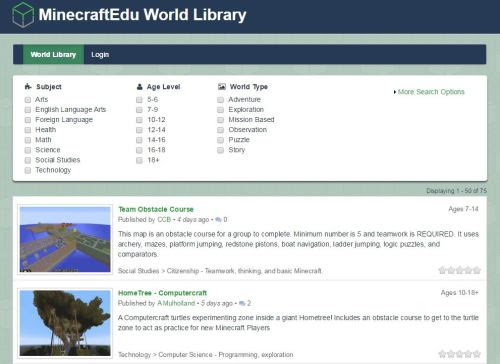Check the 5-6 age level box
Screen dimensions: 500x364
click(139, 100)
